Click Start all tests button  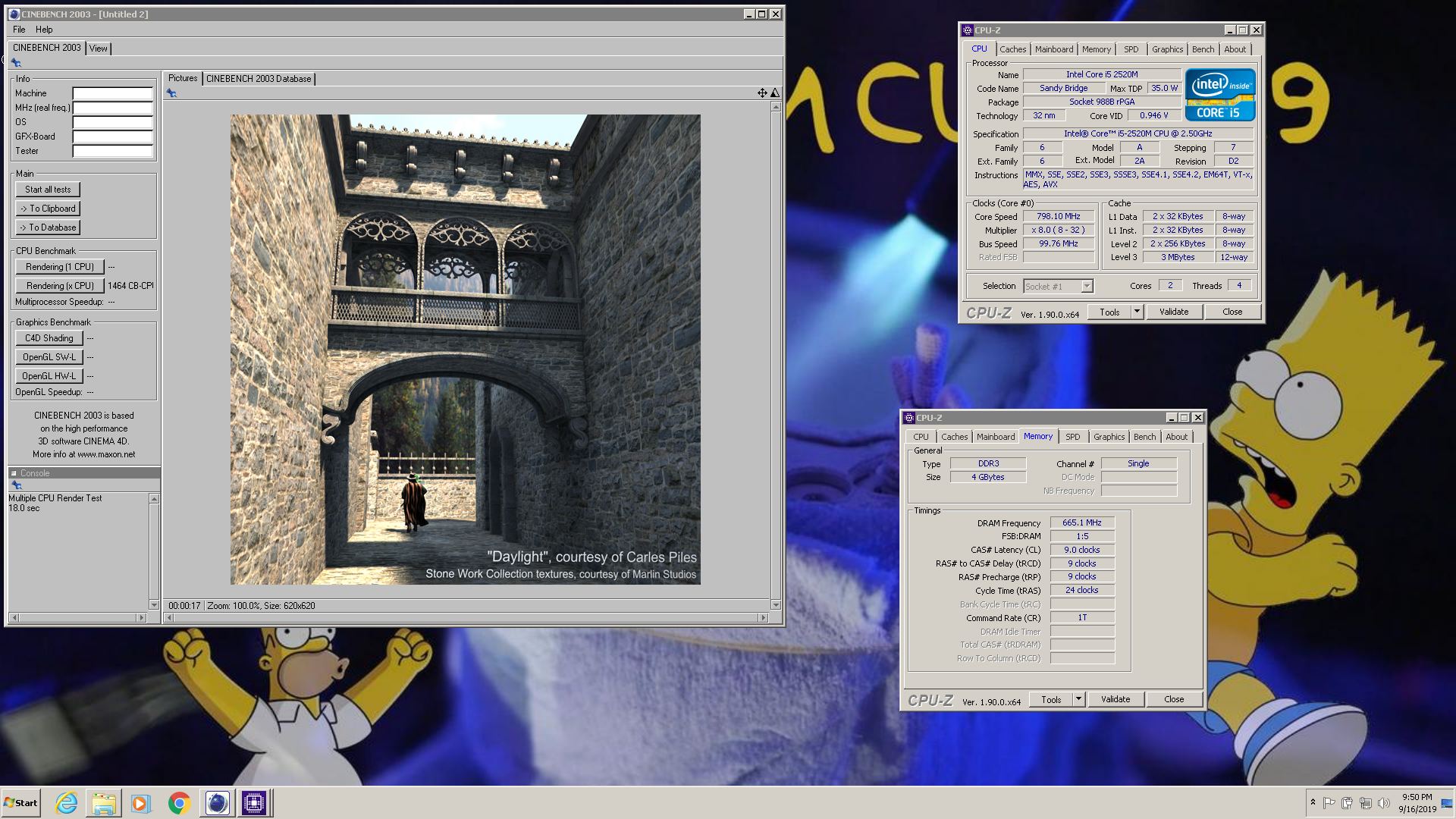pos(48,190)
